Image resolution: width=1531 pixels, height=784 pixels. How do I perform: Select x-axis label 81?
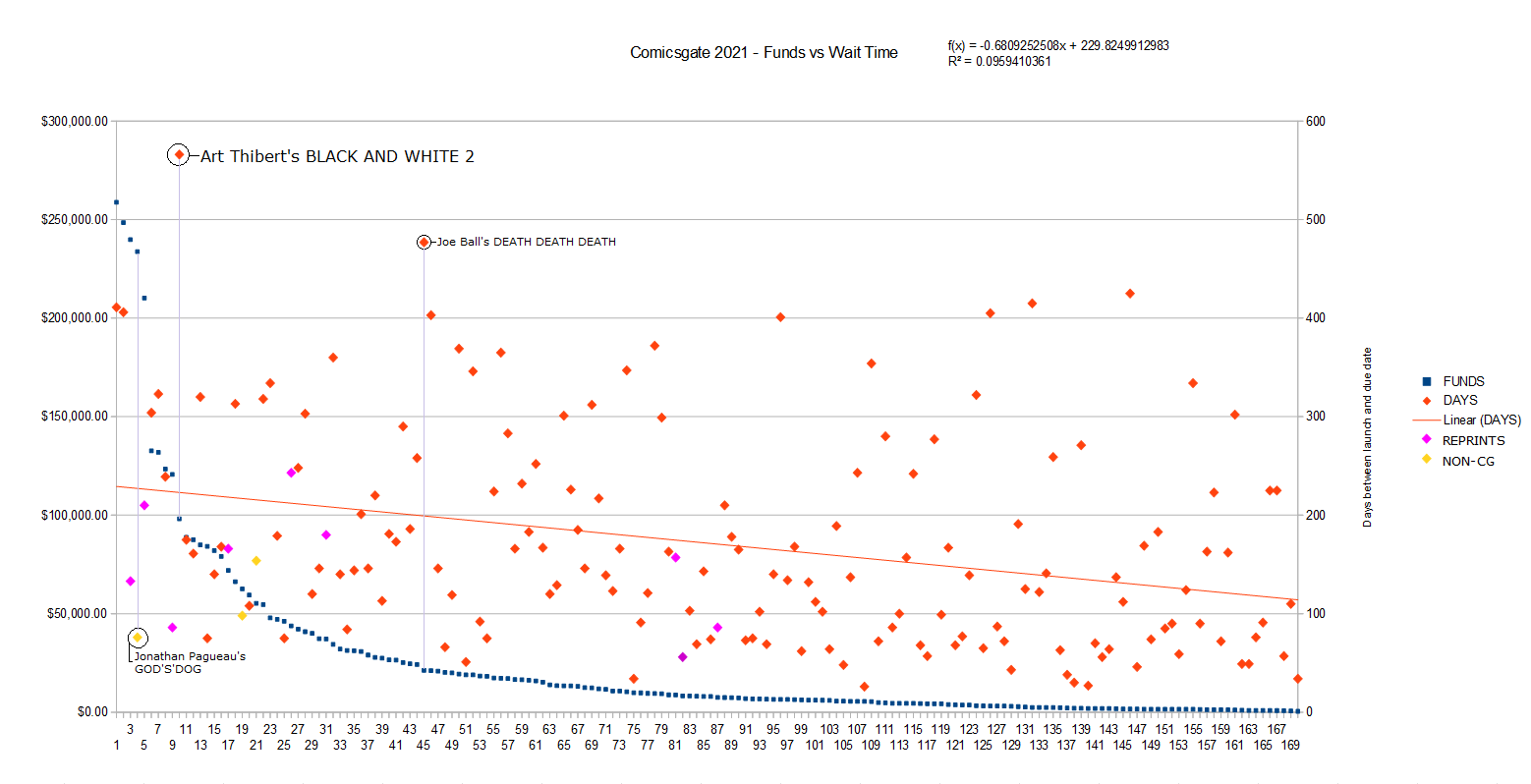pyautogui.click(x=675, y=745)
